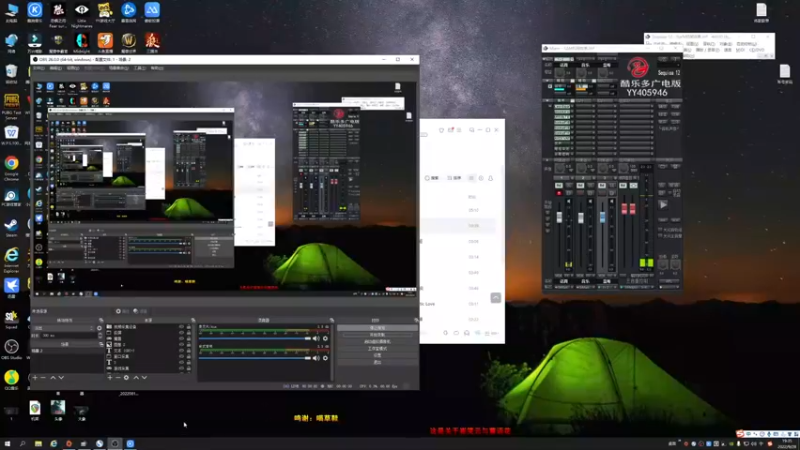Click top streaming button in OBS controls
This screenshot has height=450, width=800.
[x=378, y=328]
